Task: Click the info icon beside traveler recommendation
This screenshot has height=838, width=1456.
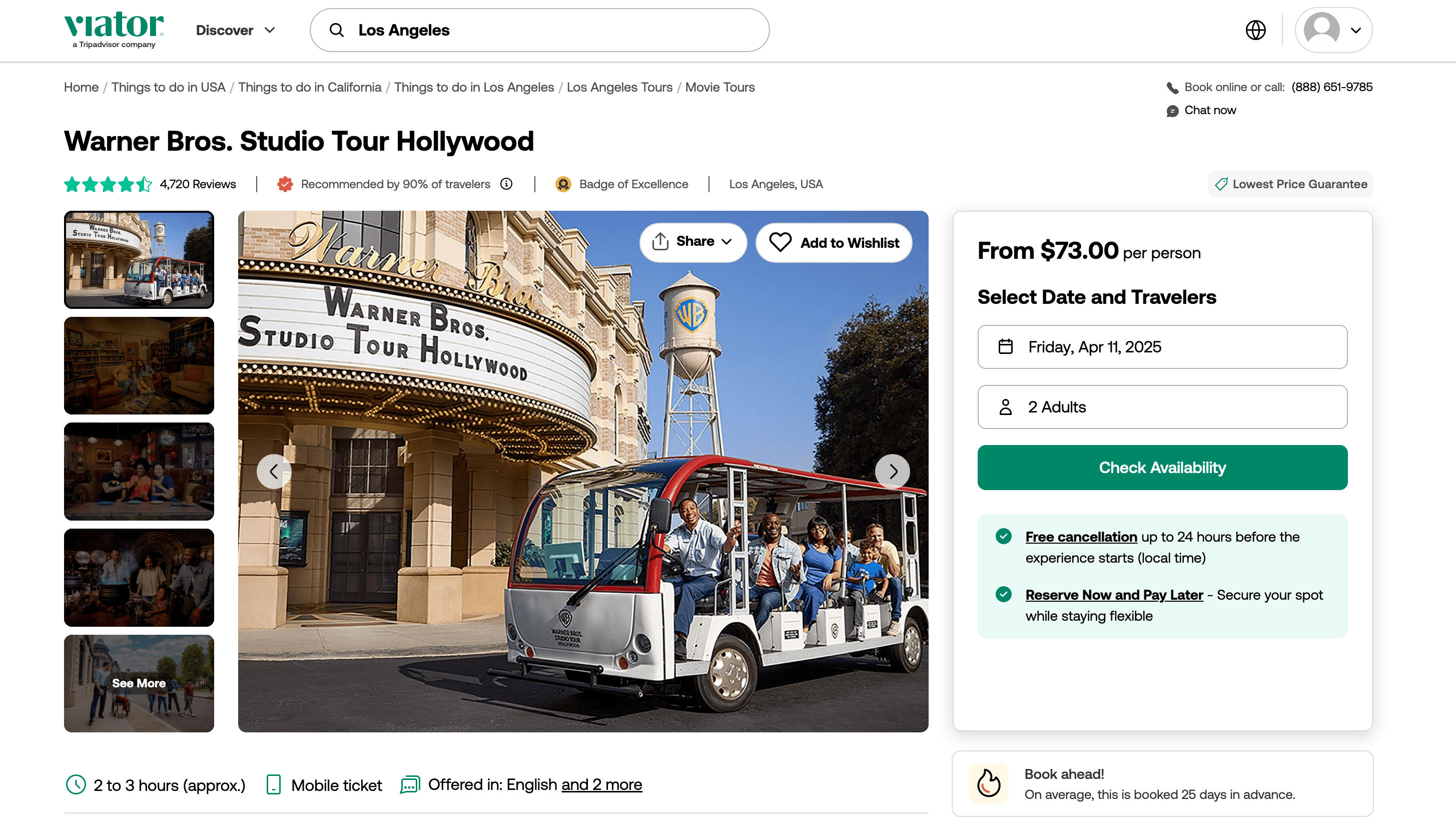Action: click(506, 184)
